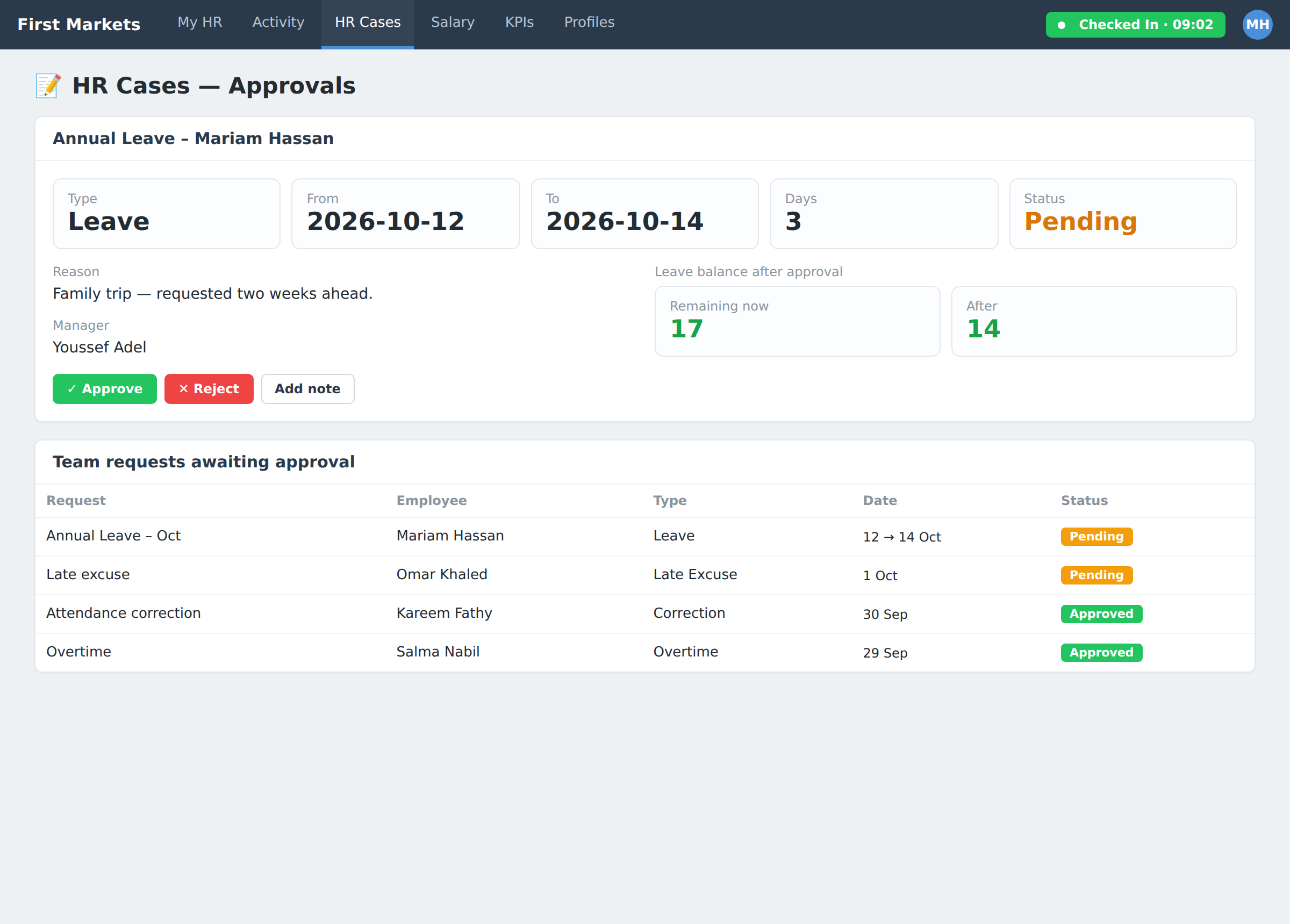Screen dimensions: 1290x924
Task: Select the Annual Leave – Oct request row
Action: [x=645, y=536]
